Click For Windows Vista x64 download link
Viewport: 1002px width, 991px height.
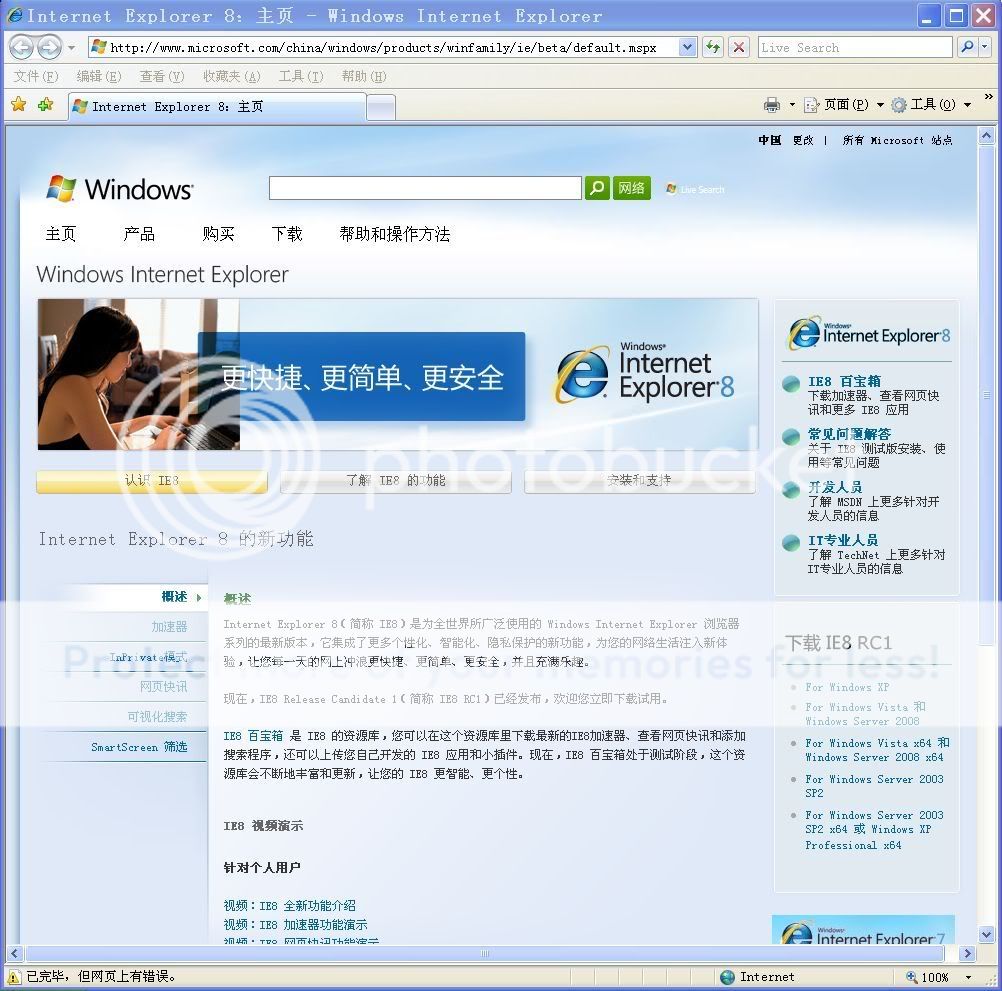click(877, 750)
